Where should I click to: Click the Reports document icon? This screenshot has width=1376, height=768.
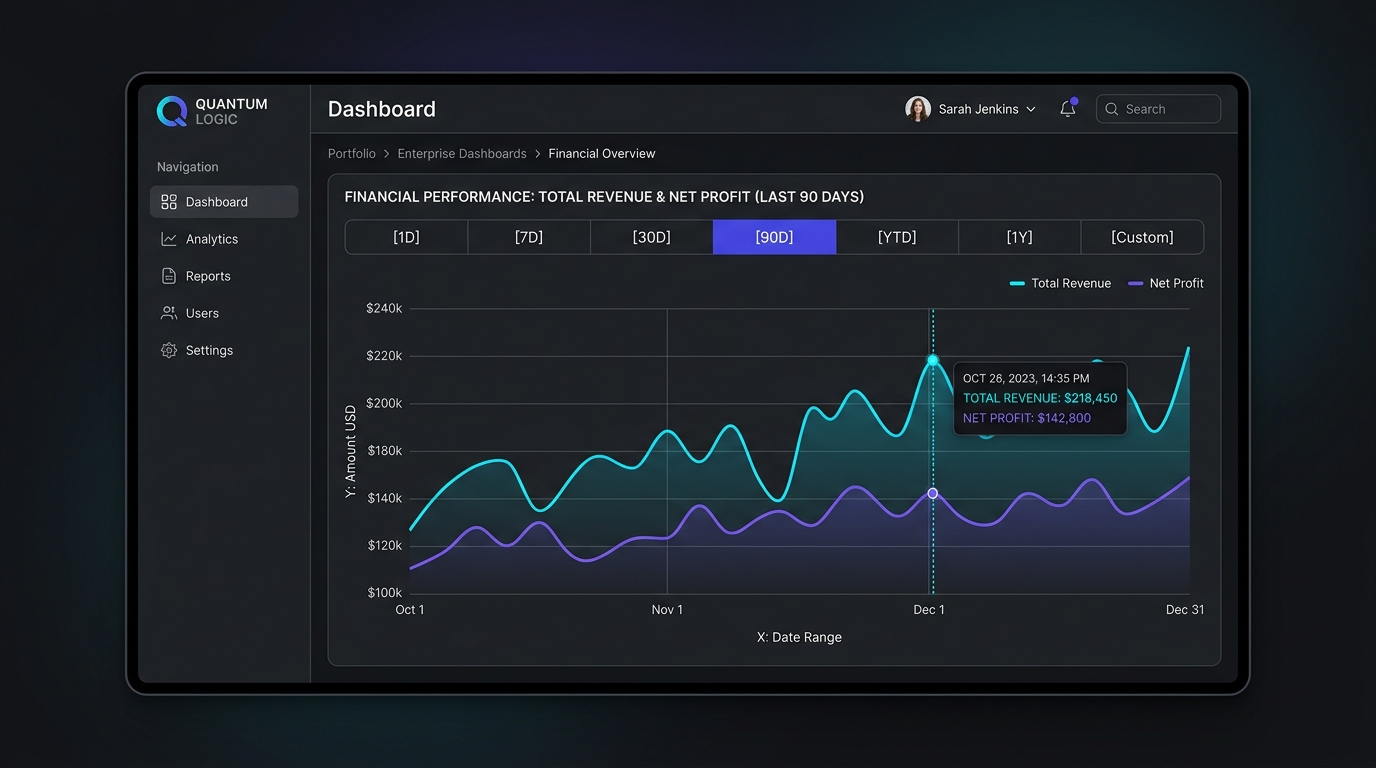pos(169,276)
